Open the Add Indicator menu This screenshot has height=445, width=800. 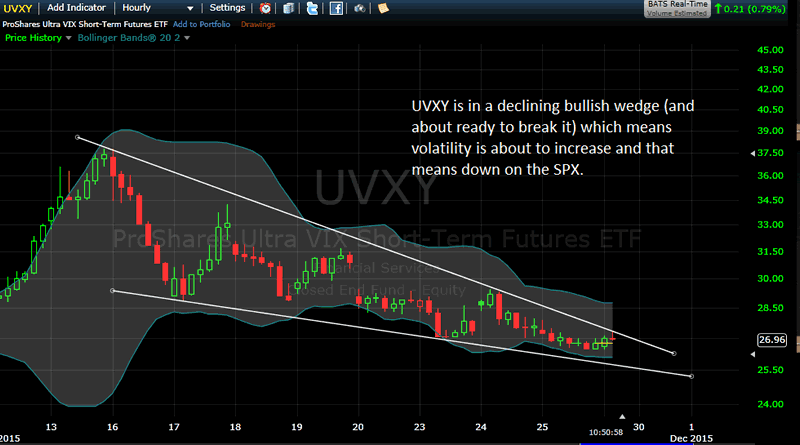point(77,8)
